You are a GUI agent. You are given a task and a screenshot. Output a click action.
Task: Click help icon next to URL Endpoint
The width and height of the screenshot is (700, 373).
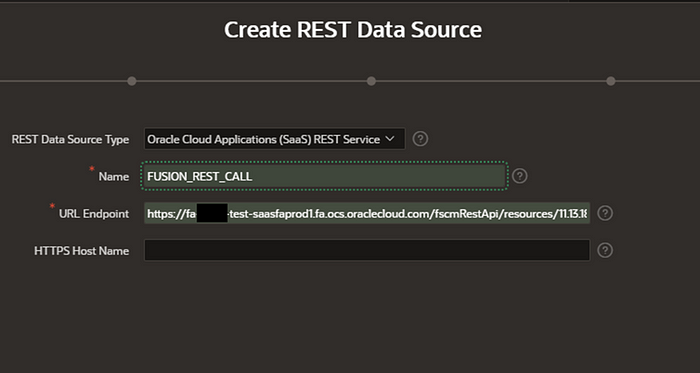tap(605, 213)
